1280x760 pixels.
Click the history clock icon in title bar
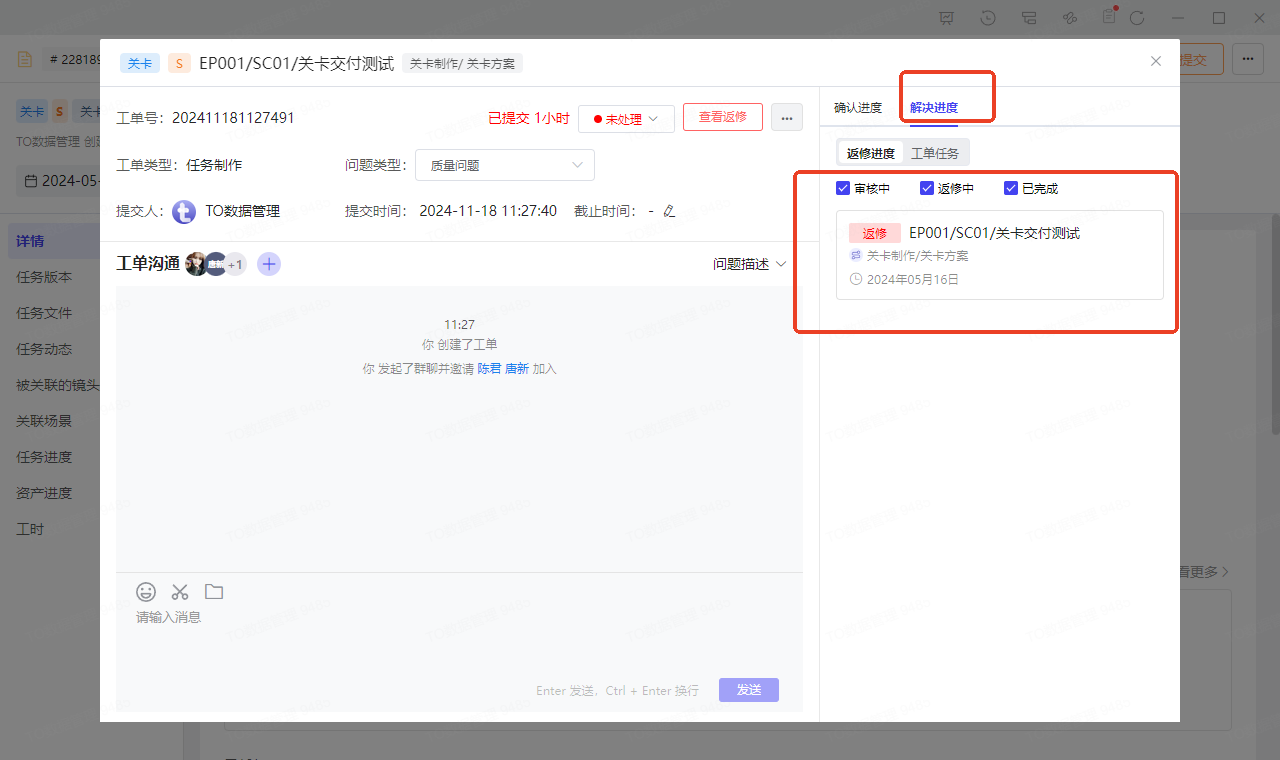tap(988, 18)
